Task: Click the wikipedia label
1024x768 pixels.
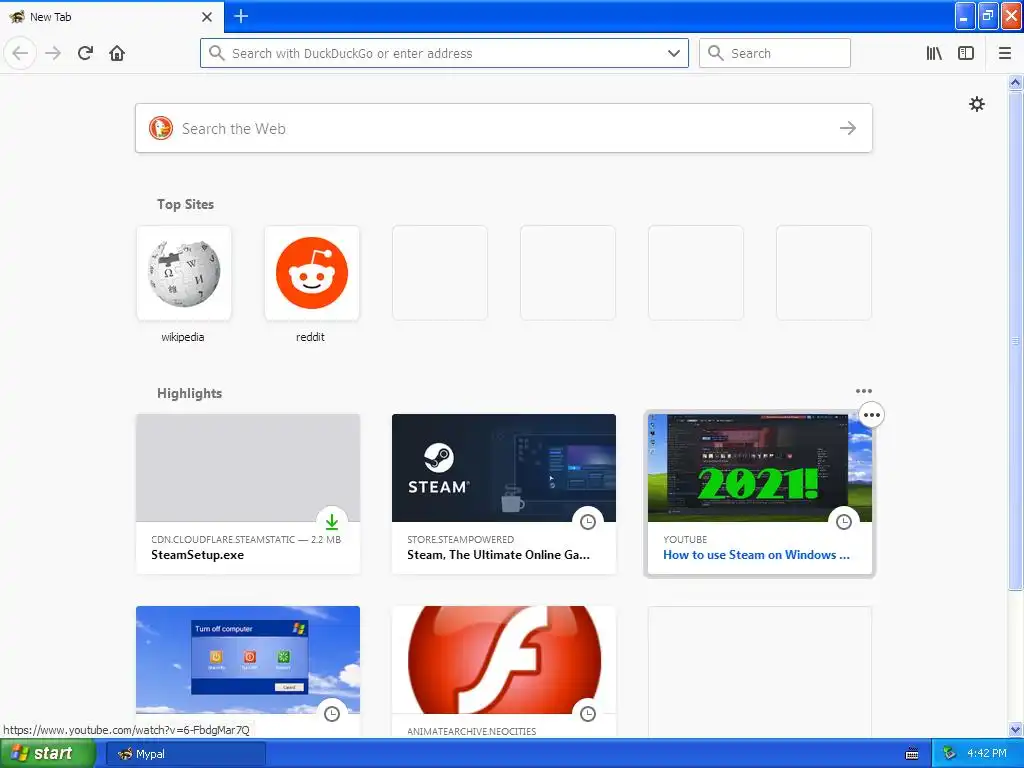Action: coord(183,337)
